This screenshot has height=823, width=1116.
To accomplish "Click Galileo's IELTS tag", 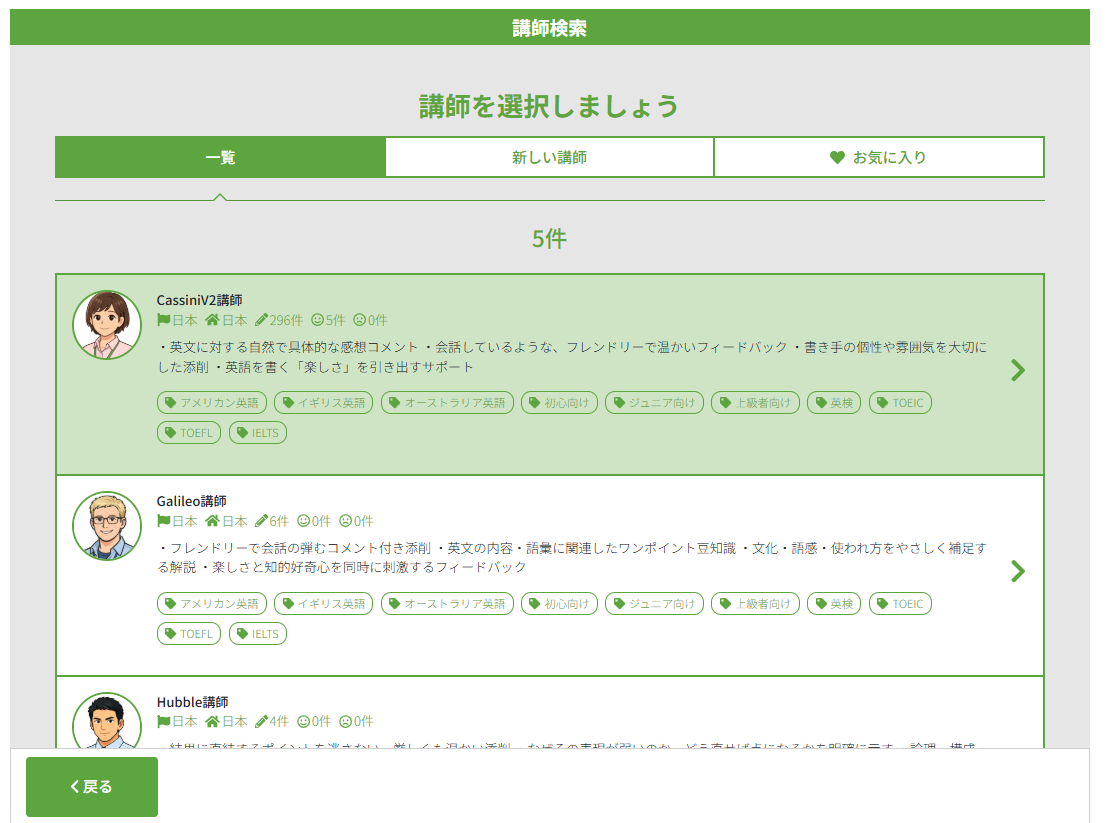I will (x=258, y=634).
